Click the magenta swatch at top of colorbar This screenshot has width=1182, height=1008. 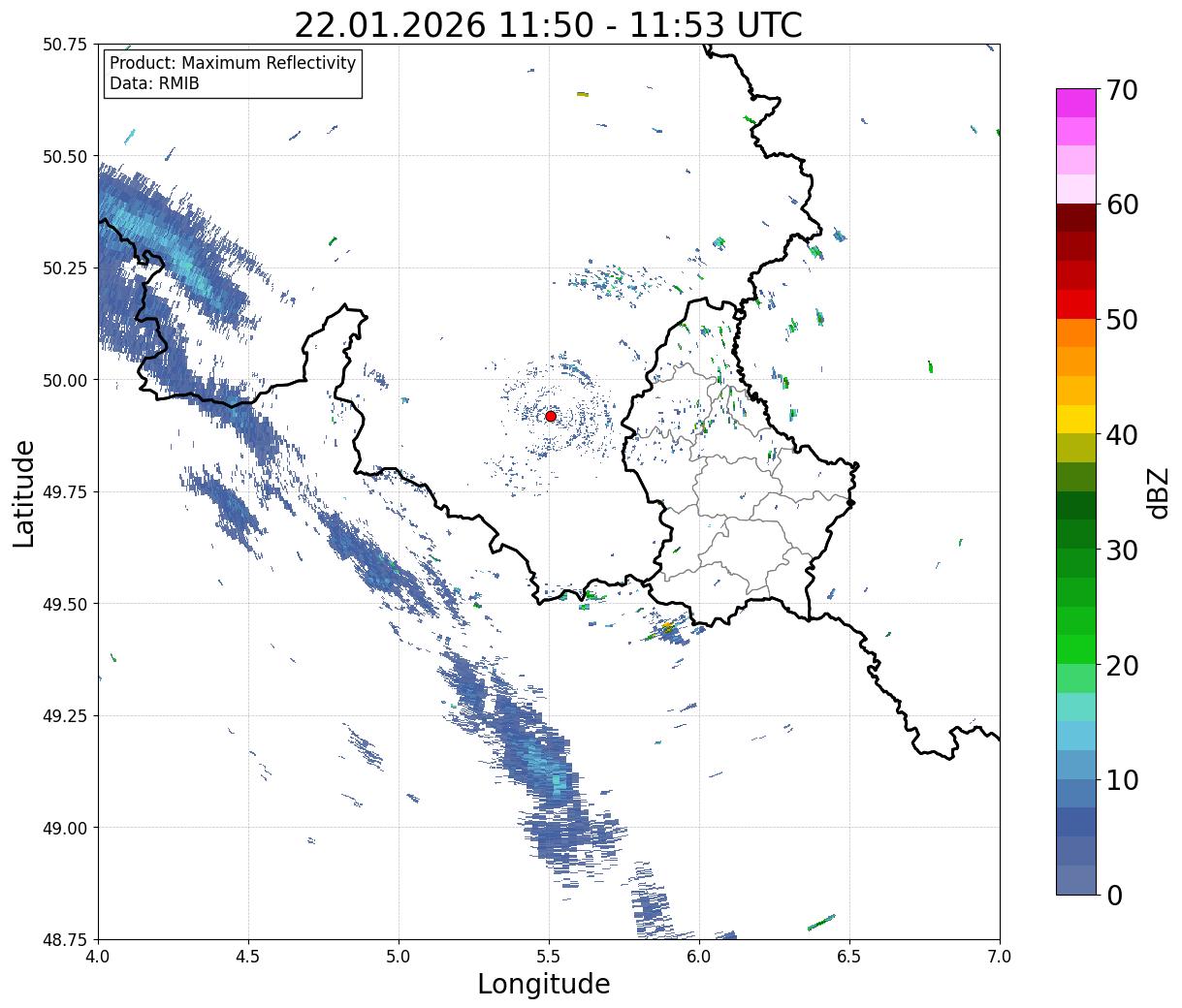(1076, 103)
